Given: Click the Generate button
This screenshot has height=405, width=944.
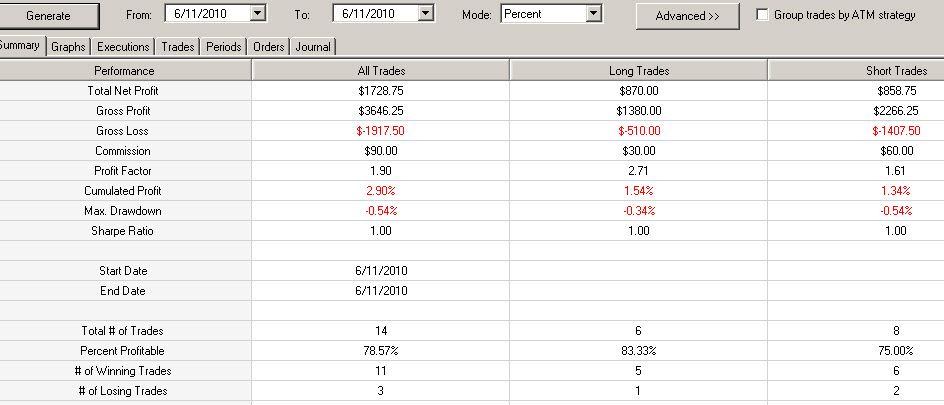Looking at the screenshot, I should [49, 16].
